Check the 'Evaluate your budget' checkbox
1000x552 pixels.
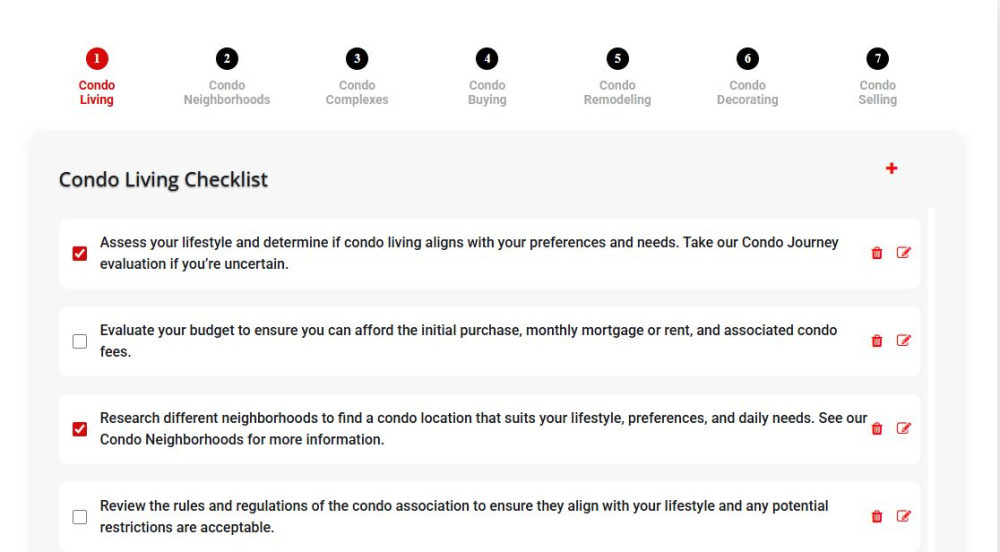[x=80, y=342]
